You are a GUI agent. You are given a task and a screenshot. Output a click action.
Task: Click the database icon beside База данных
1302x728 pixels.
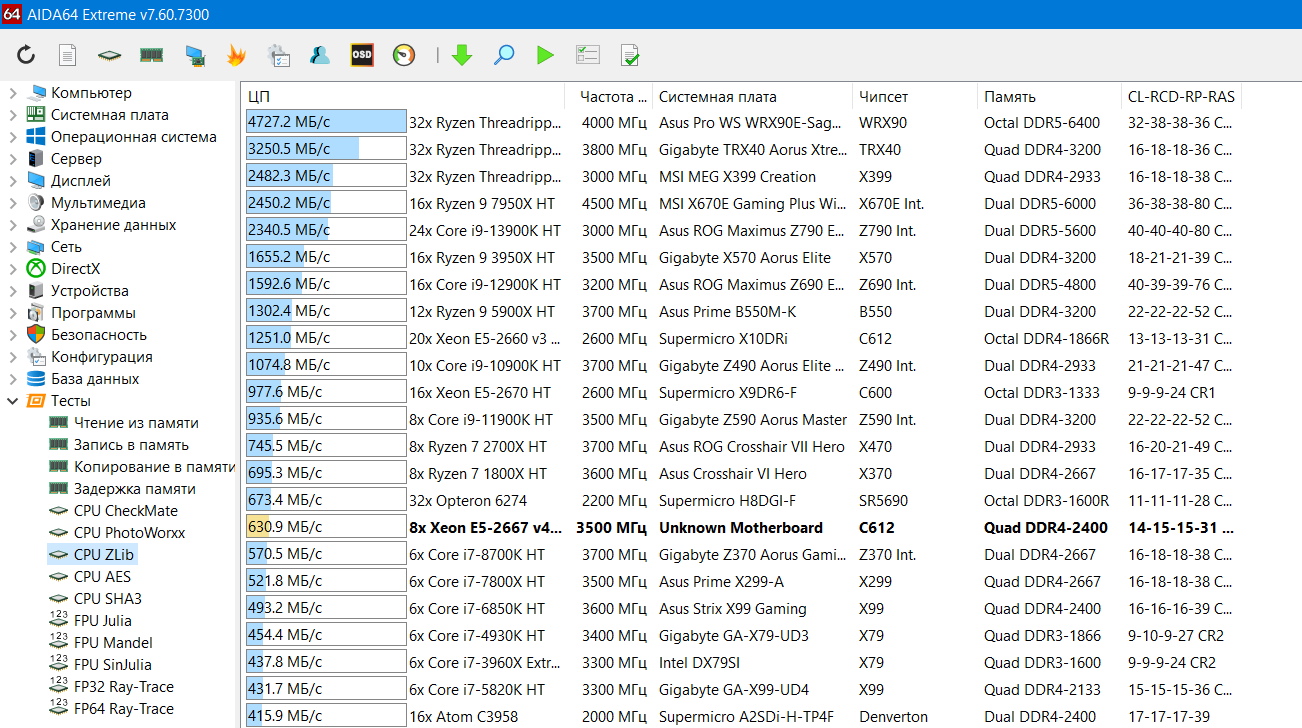[36, 379]
